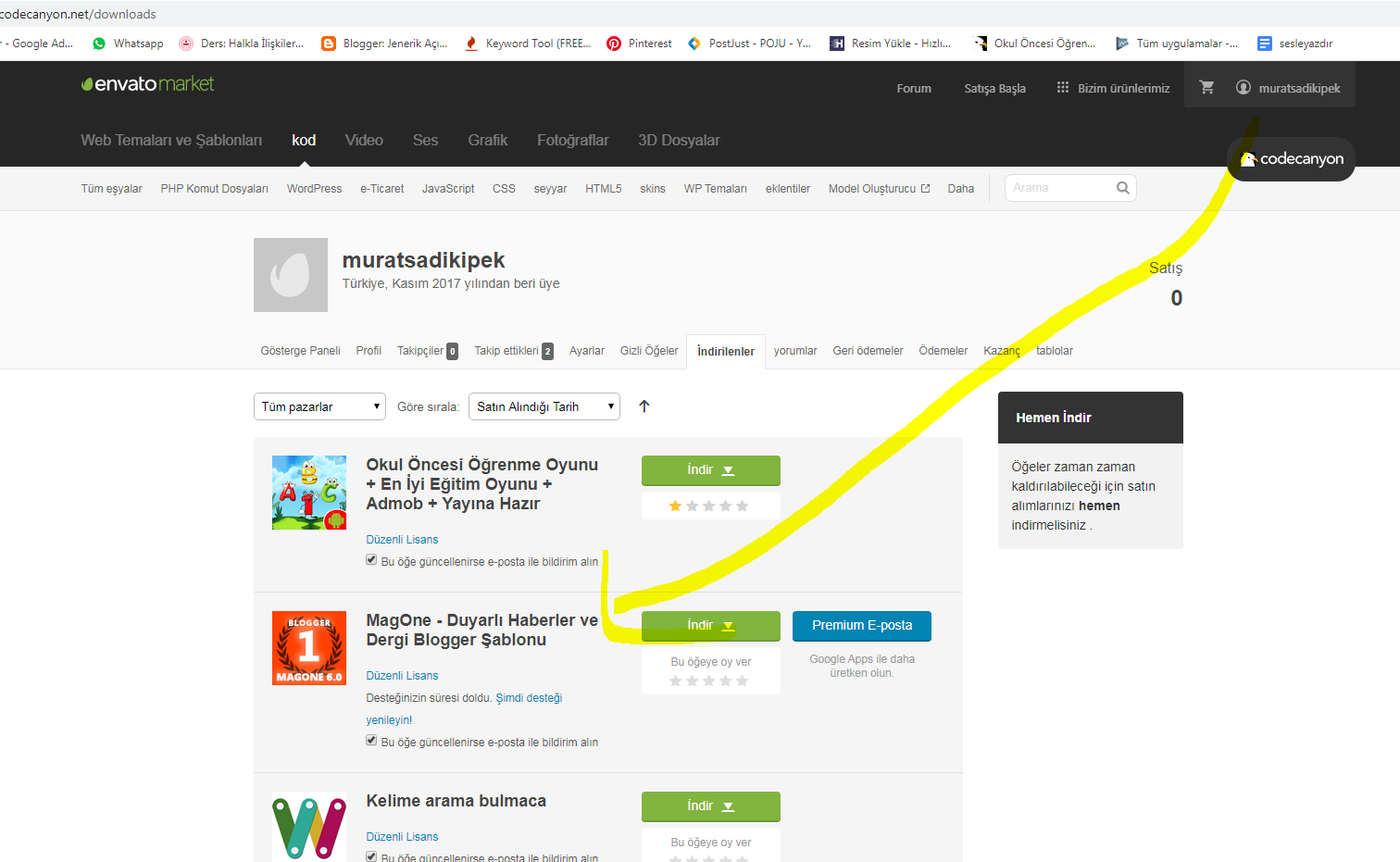The image size is (1400, 862).
Task: Switch to Gösterge Paneli tab
Action: tap(300, 351)
